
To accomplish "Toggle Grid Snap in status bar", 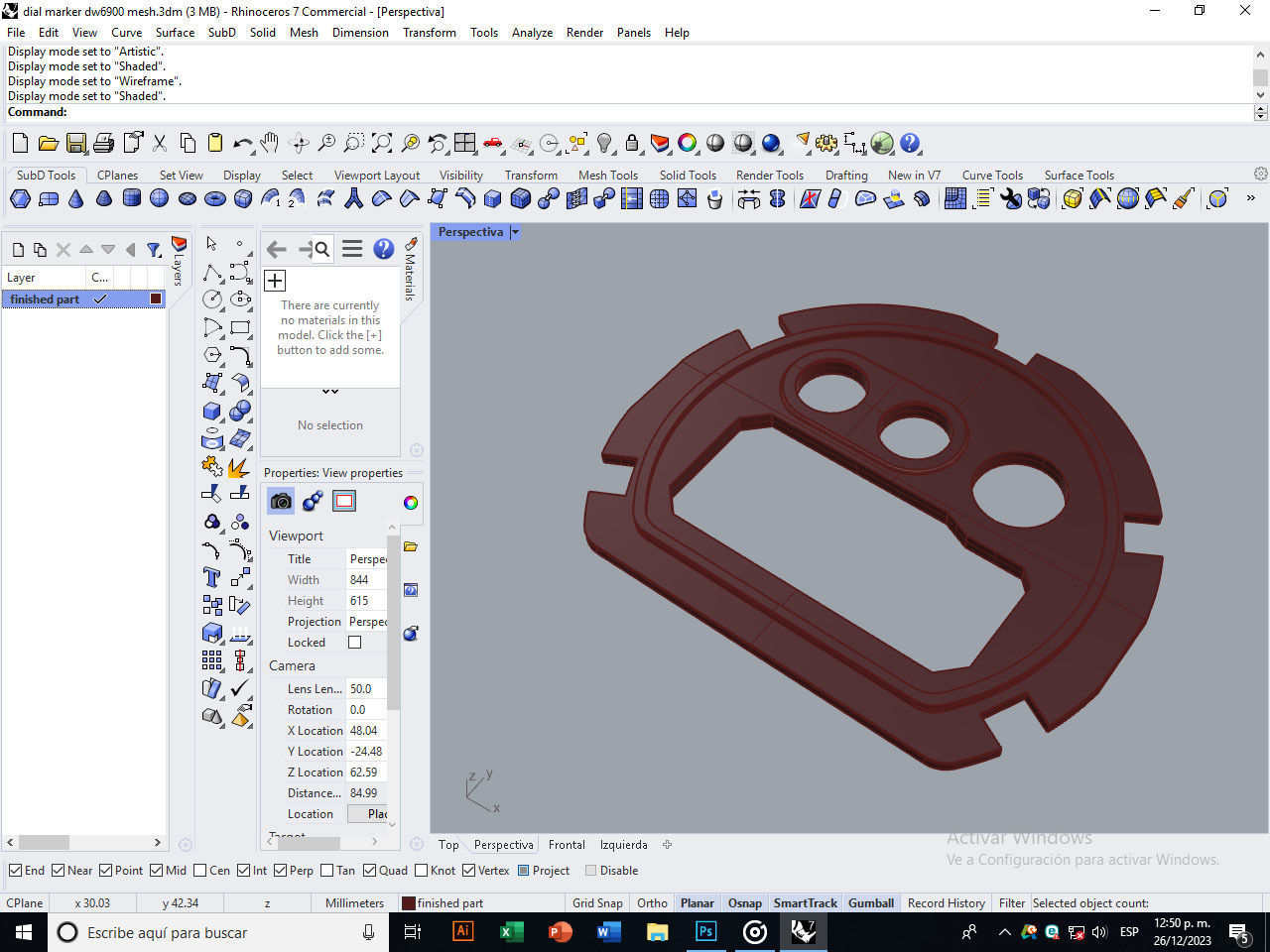I will coord(597,902).
